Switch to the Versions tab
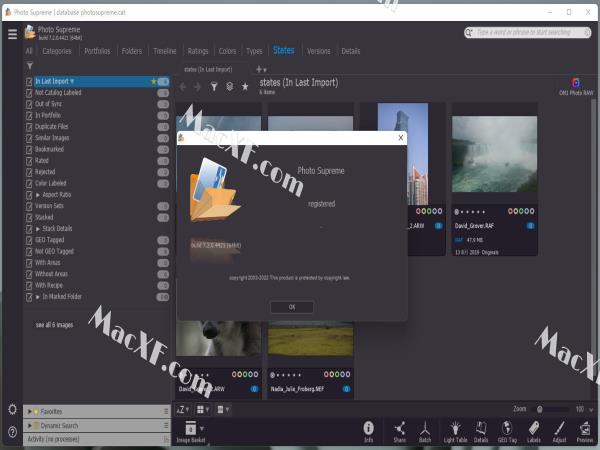The width and height of the screenshot is (600, 450). (318, 51)
